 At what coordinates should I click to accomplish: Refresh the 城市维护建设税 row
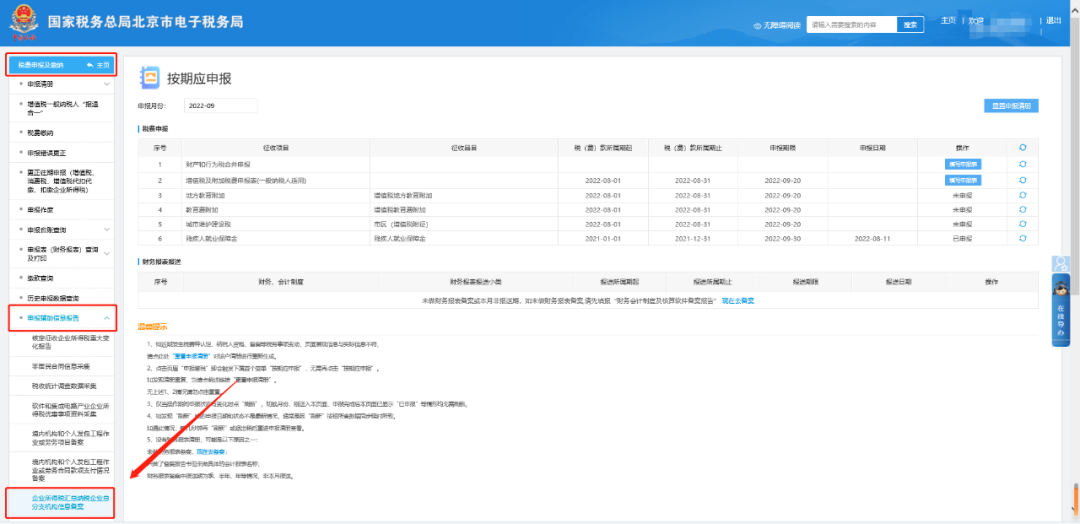1022,224
